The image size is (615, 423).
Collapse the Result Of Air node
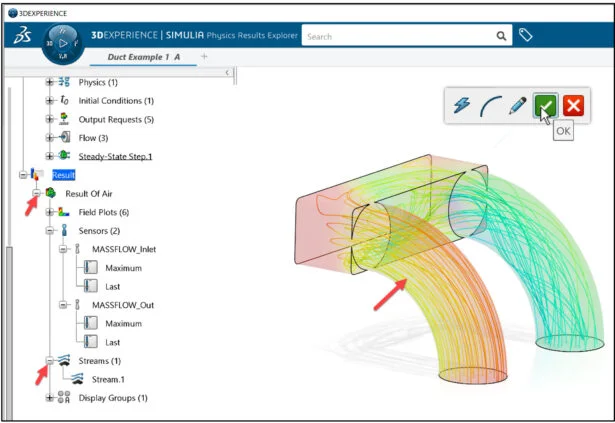(x=36, y=193)
